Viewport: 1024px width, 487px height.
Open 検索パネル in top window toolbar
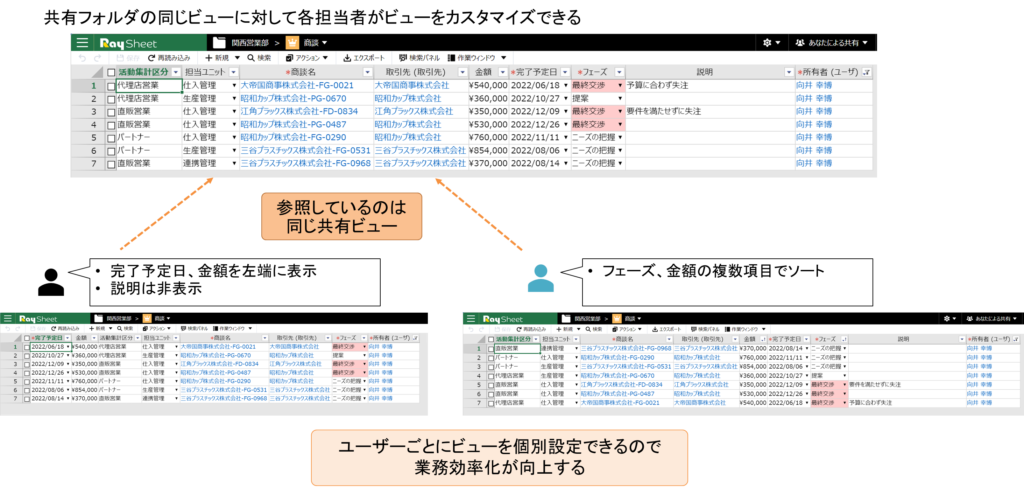418,58
